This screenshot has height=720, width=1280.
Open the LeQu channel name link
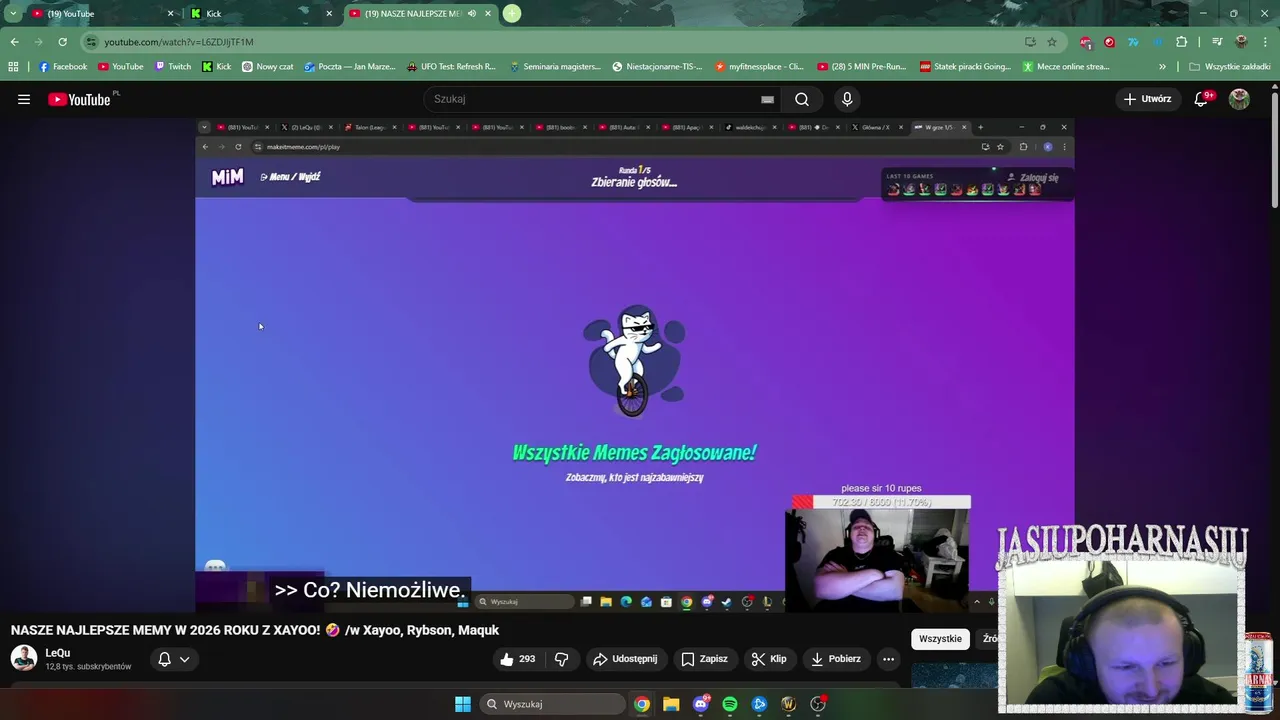click(58, 653)
